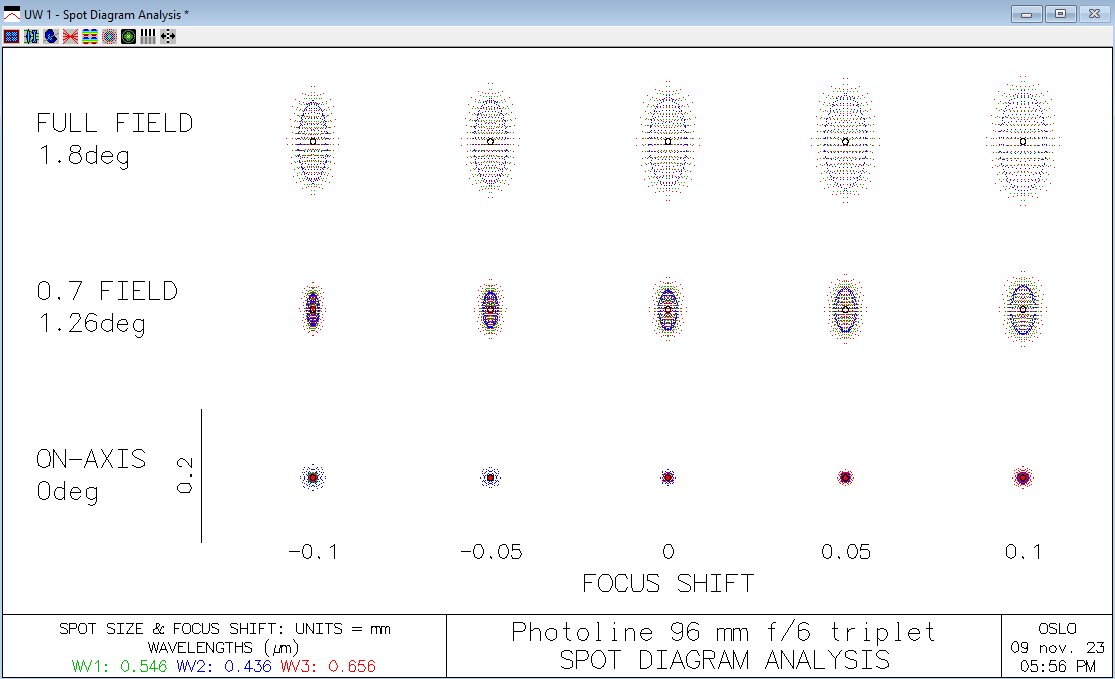This screenshot has height=679, width=1115.
Task: Click the blue shaded lens solid icon
Action: pyautogui.click(x=50, y=36)
